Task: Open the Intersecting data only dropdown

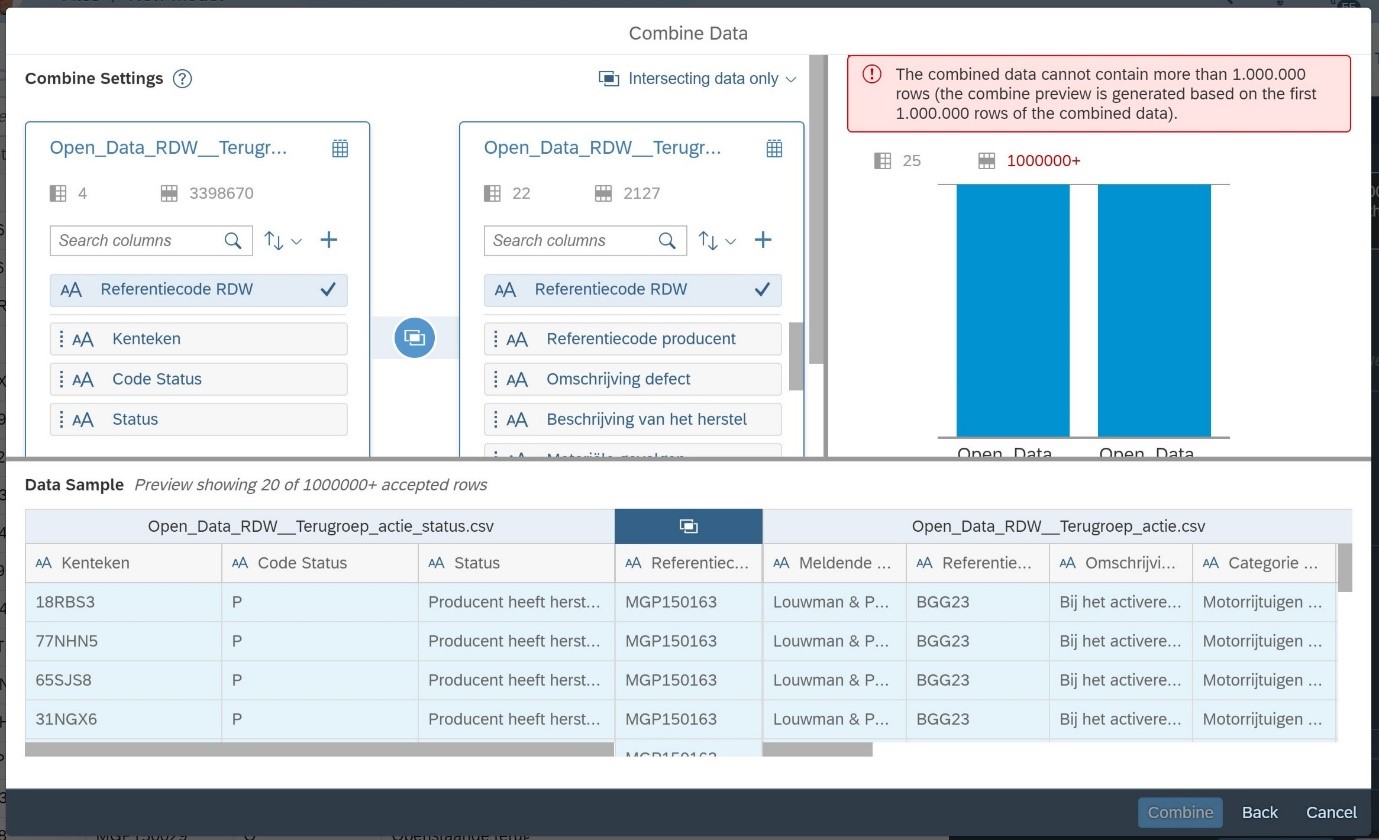Action: [697, 79]
